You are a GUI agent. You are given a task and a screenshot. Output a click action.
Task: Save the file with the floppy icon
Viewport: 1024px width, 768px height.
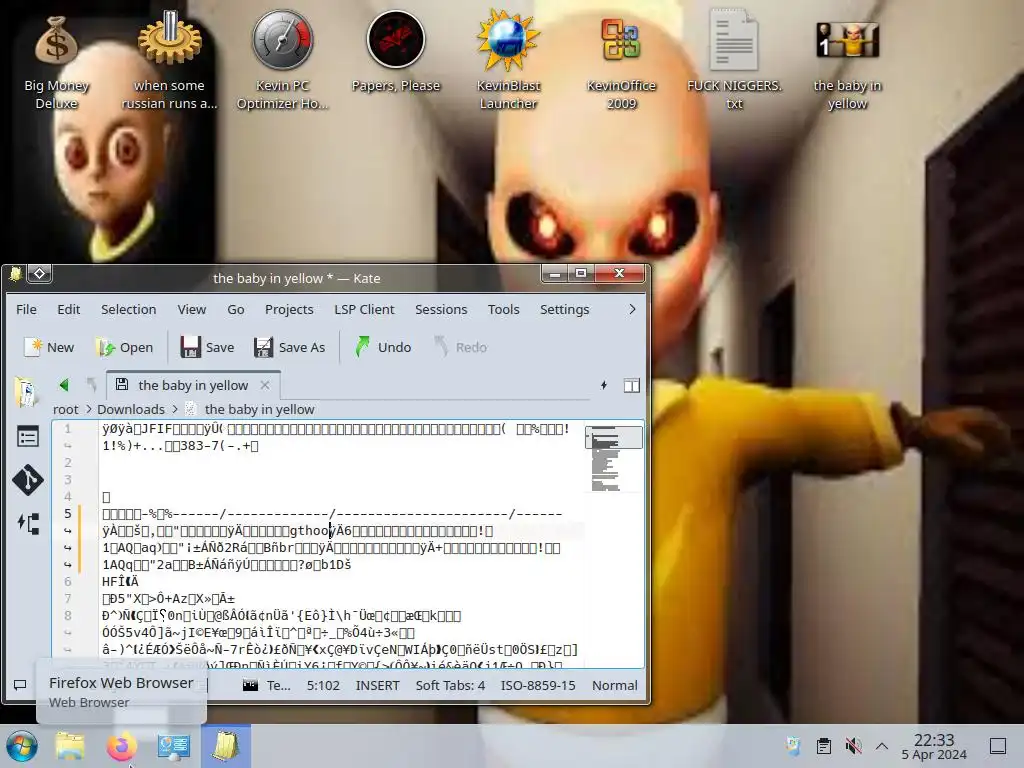190,347
